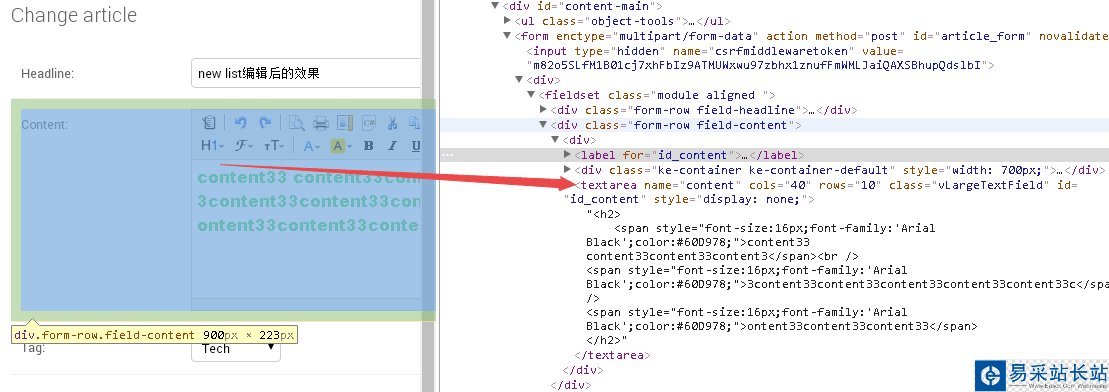This screenshot has height=392, width=1109.
Task: Click the Headline: field label
Action: coord(47,74)
